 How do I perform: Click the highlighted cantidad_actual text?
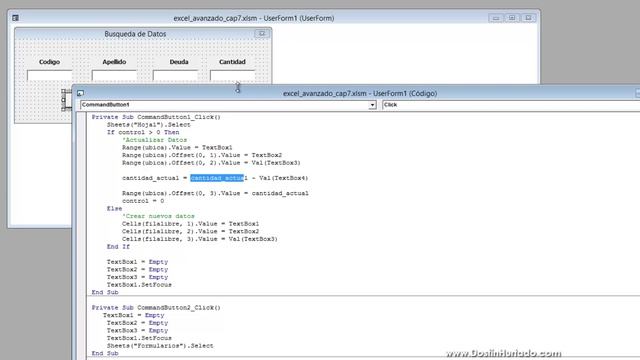coord(217,178)
